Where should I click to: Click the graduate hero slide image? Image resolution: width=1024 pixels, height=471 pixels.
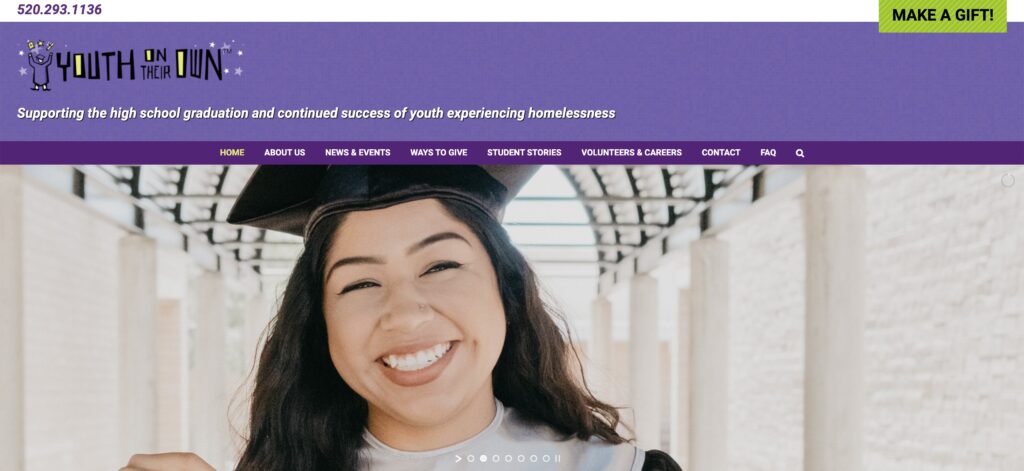point(512,318)
